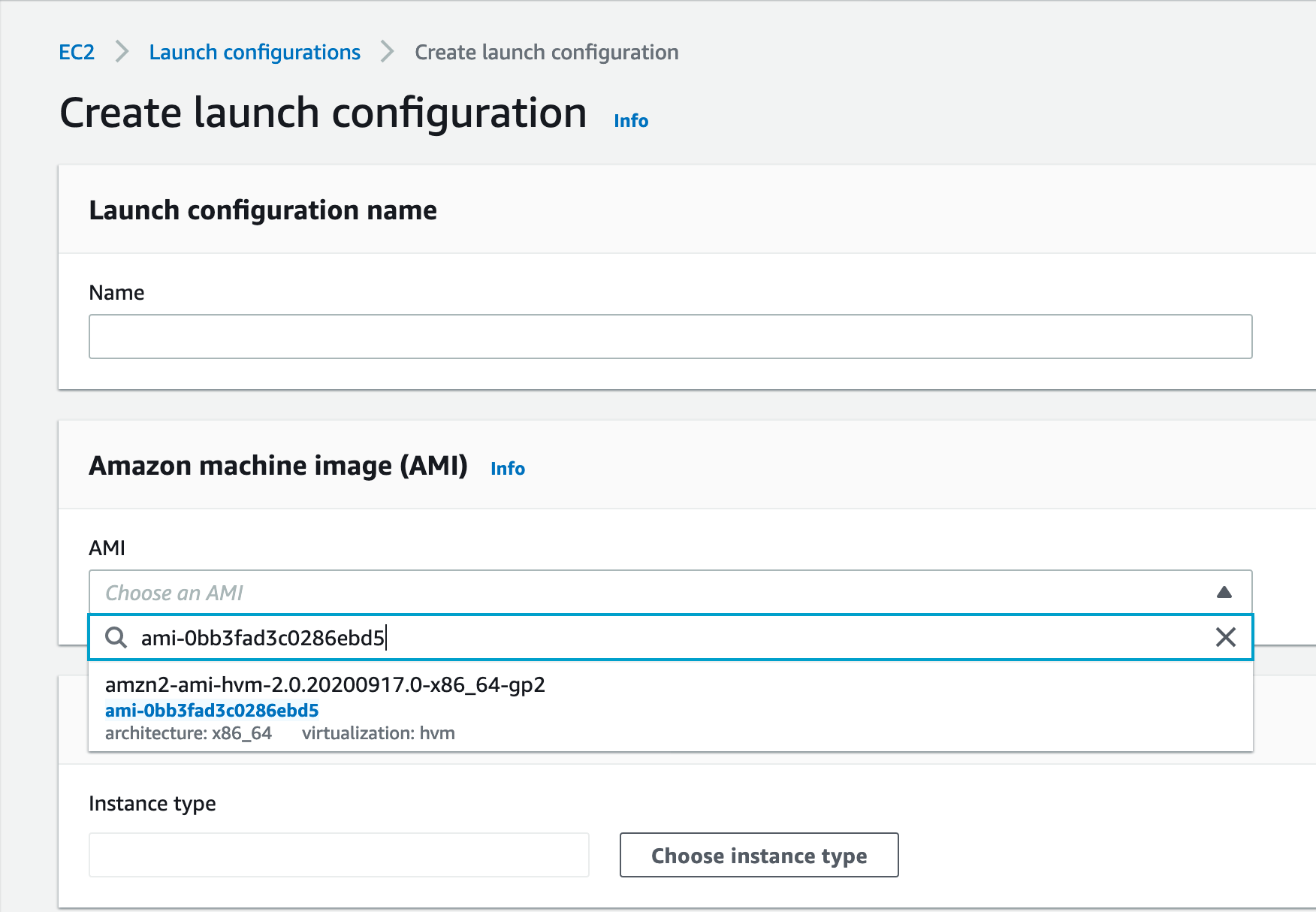This screenshot has width=1316, height=912.
Task: Click the Launch configuration name section heading
Action: coord(263,210)
